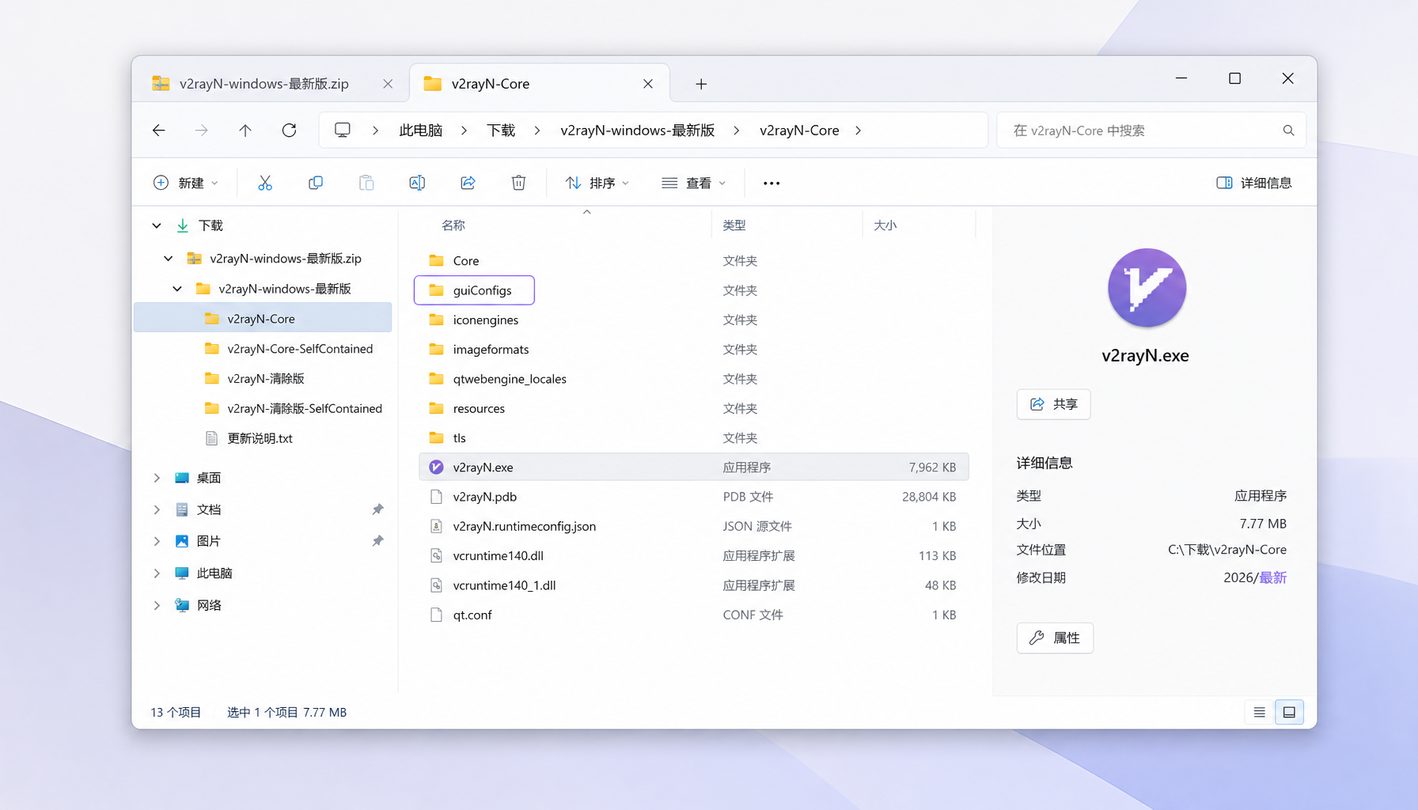Select the v2rayN-Core tab
The image size is (1418, 810).
(540, 84)
